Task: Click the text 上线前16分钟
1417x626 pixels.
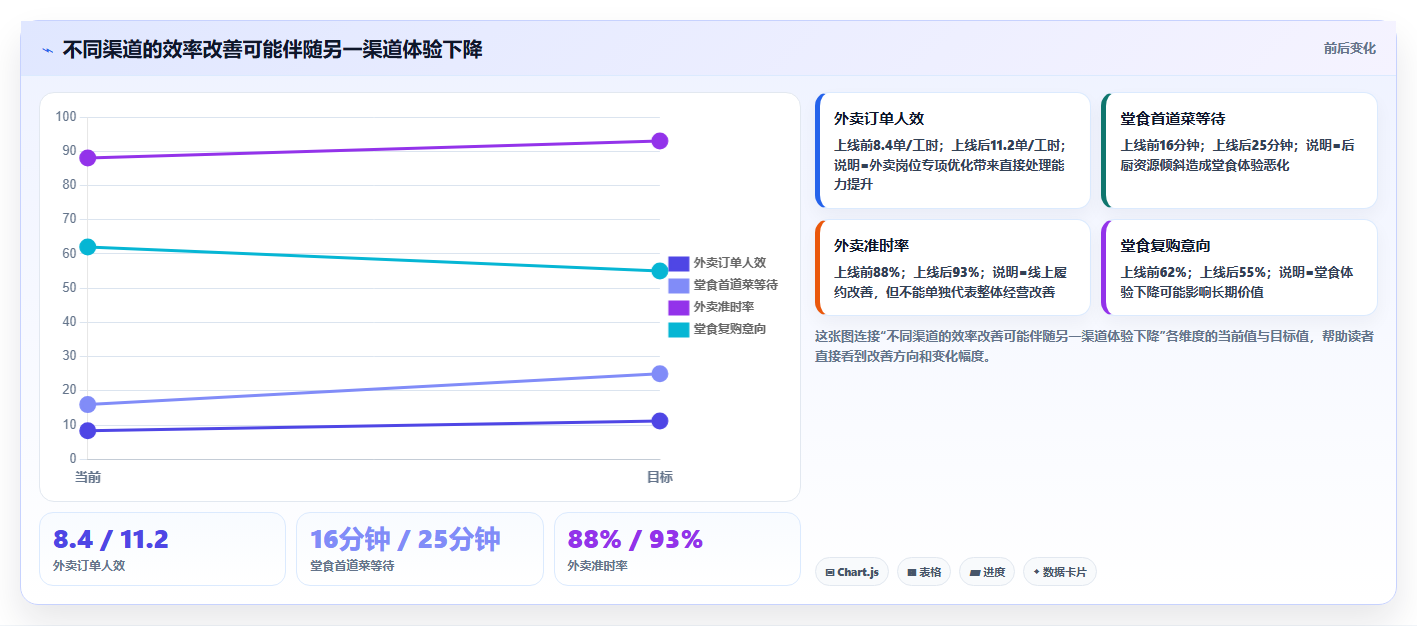Action: [x=1162, y=145]
